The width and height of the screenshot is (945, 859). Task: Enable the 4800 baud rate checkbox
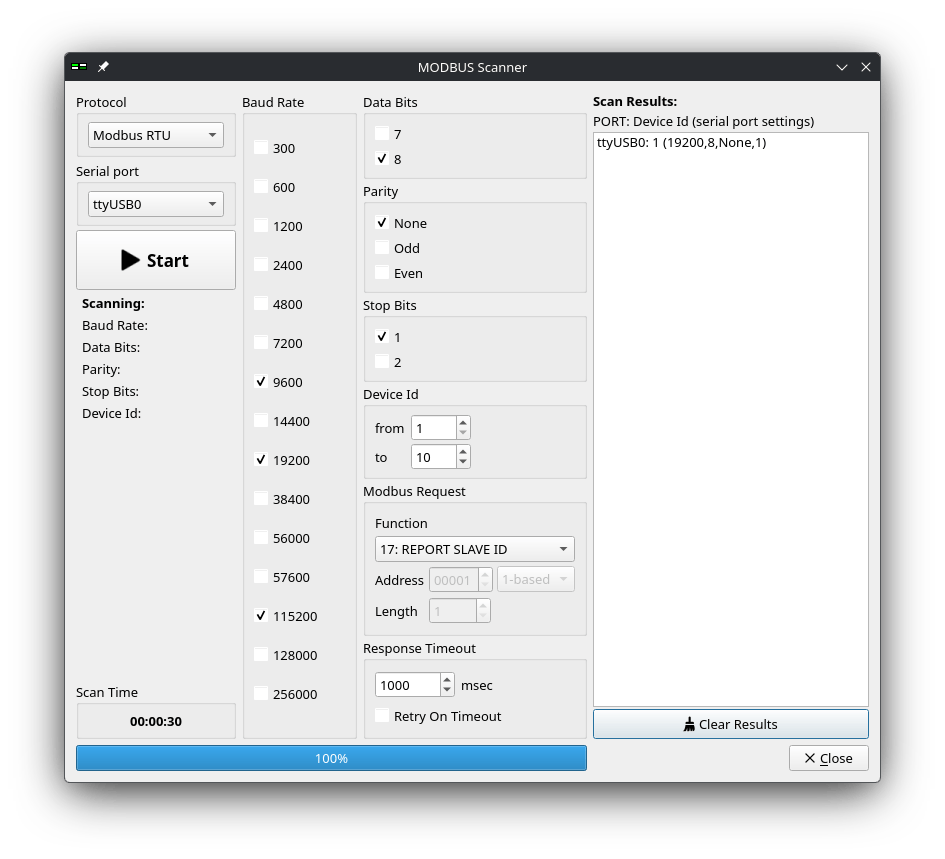pyautogui.click(x=261, y=304)
